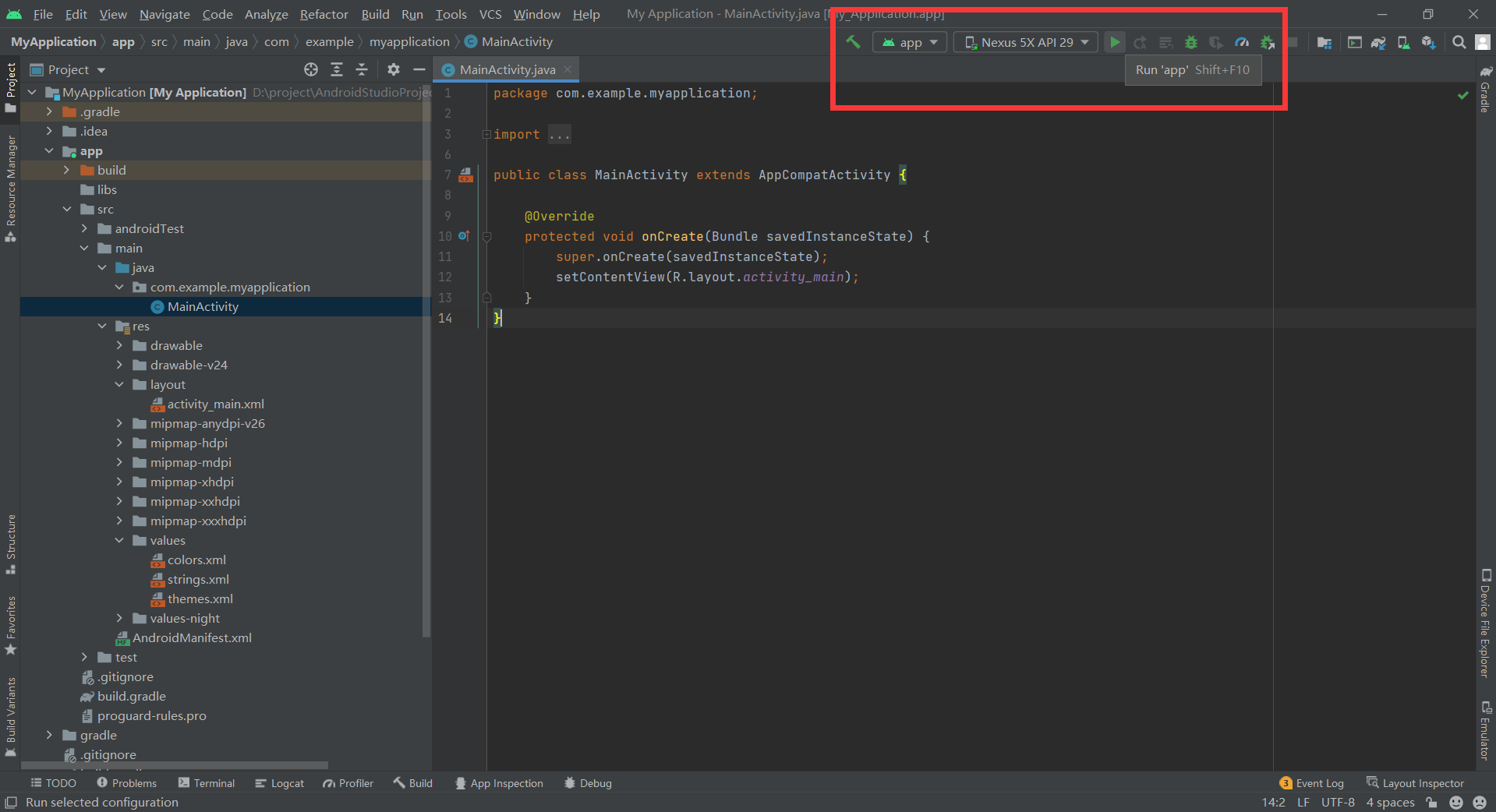Open the 'app' run configuration dropdown
Screen dimensions: 1496x812
click(910, 42)
